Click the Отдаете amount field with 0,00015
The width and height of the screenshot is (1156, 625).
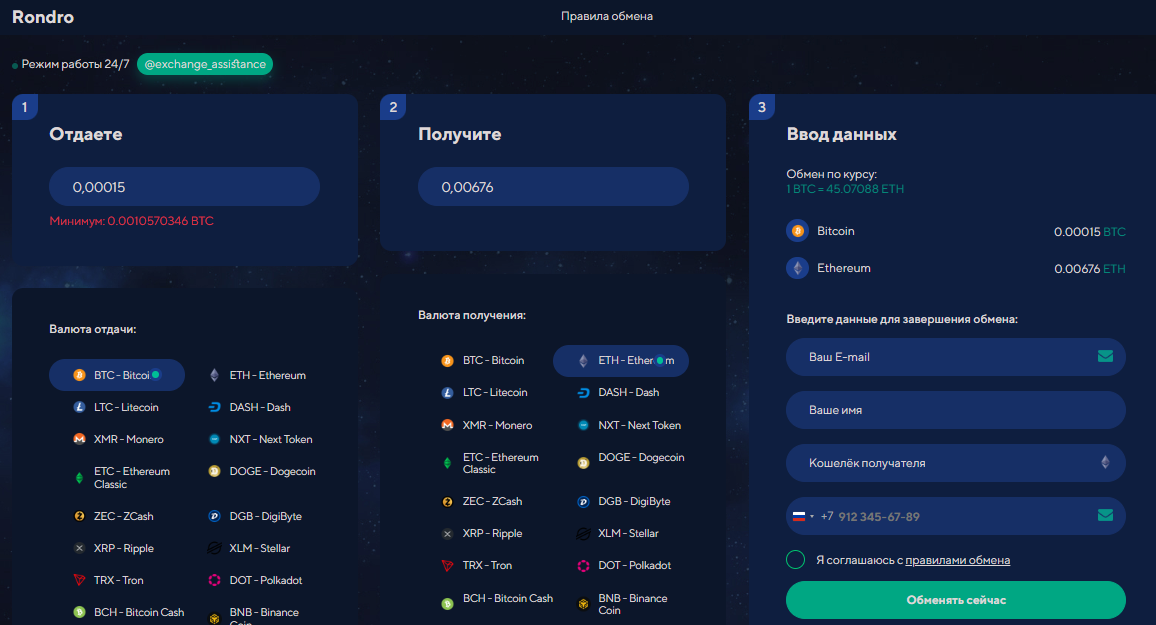(x=184, y=186)
